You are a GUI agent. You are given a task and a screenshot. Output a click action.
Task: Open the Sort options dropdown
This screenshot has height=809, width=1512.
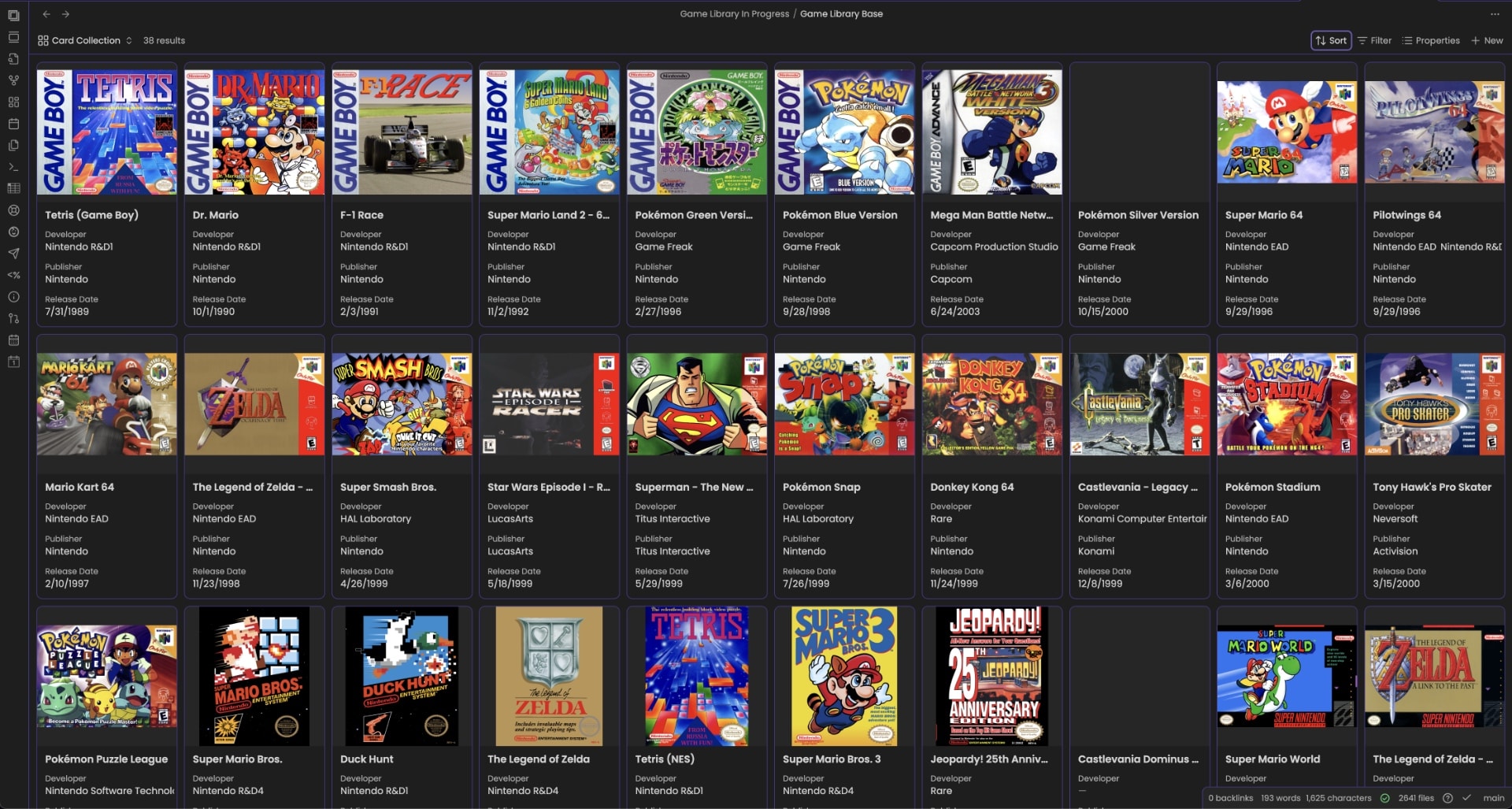click(x=1331, y=40)
